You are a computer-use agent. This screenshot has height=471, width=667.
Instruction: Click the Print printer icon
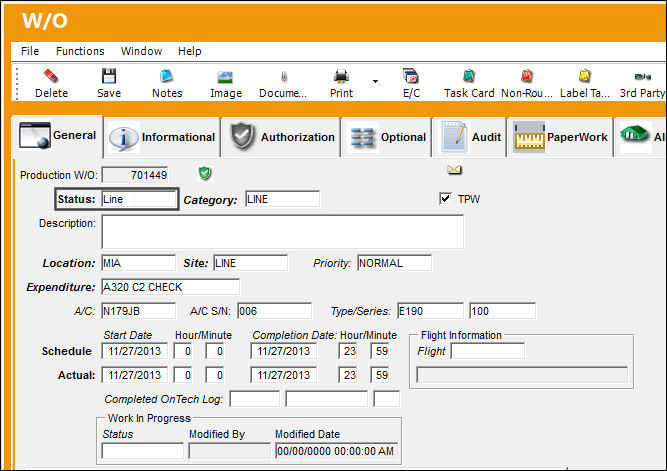(x=341, y=77)
